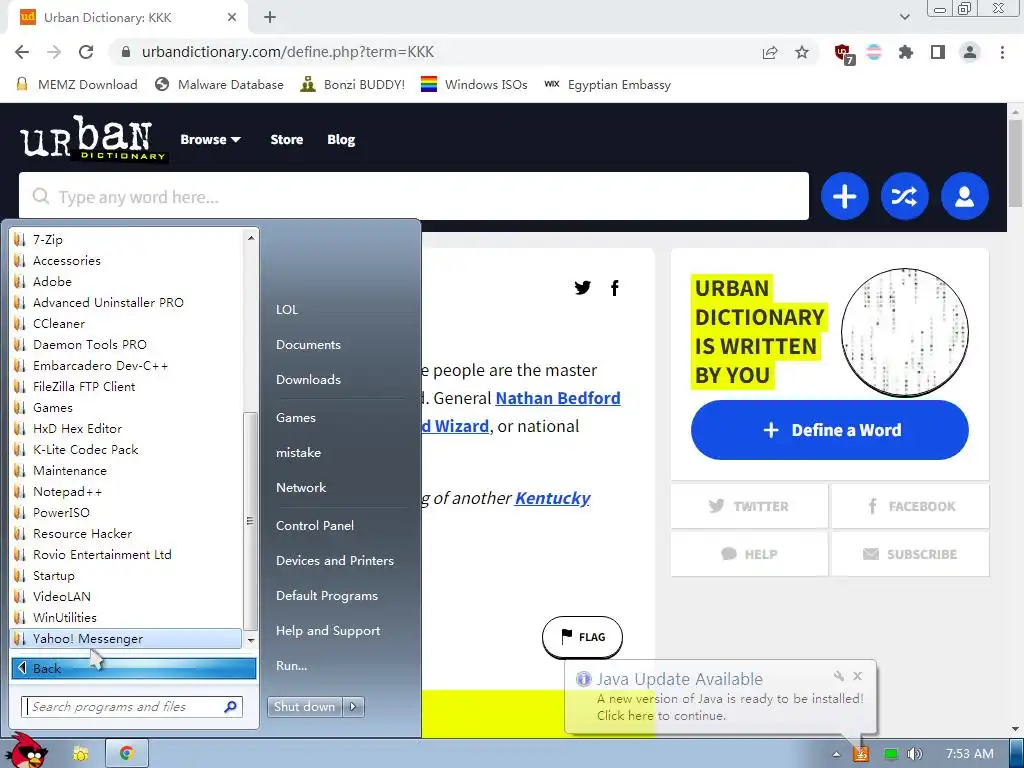Expand the 7-Zip program folder
This screenshot has width=1024, height=768.
(x=127, y=240)
